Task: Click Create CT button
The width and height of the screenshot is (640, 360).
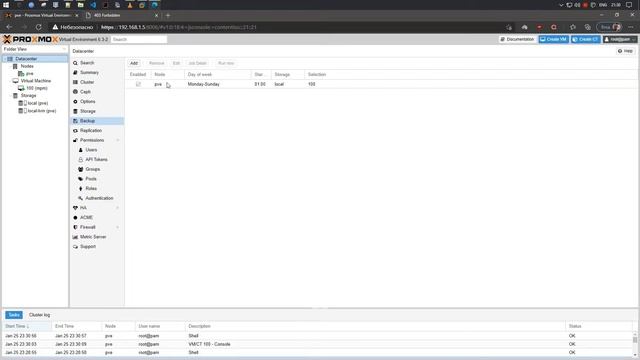Action: tap(585, 39)
